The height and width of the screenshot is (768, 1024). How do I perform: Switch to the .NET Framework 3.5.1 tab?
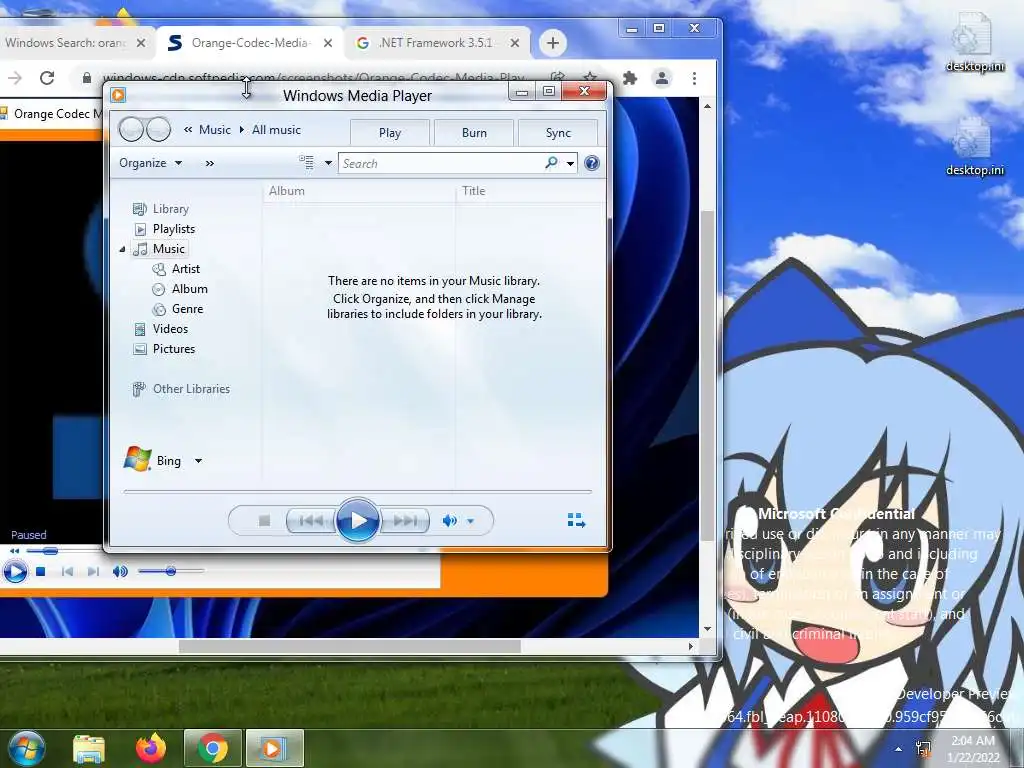click(x=435, y=43)
